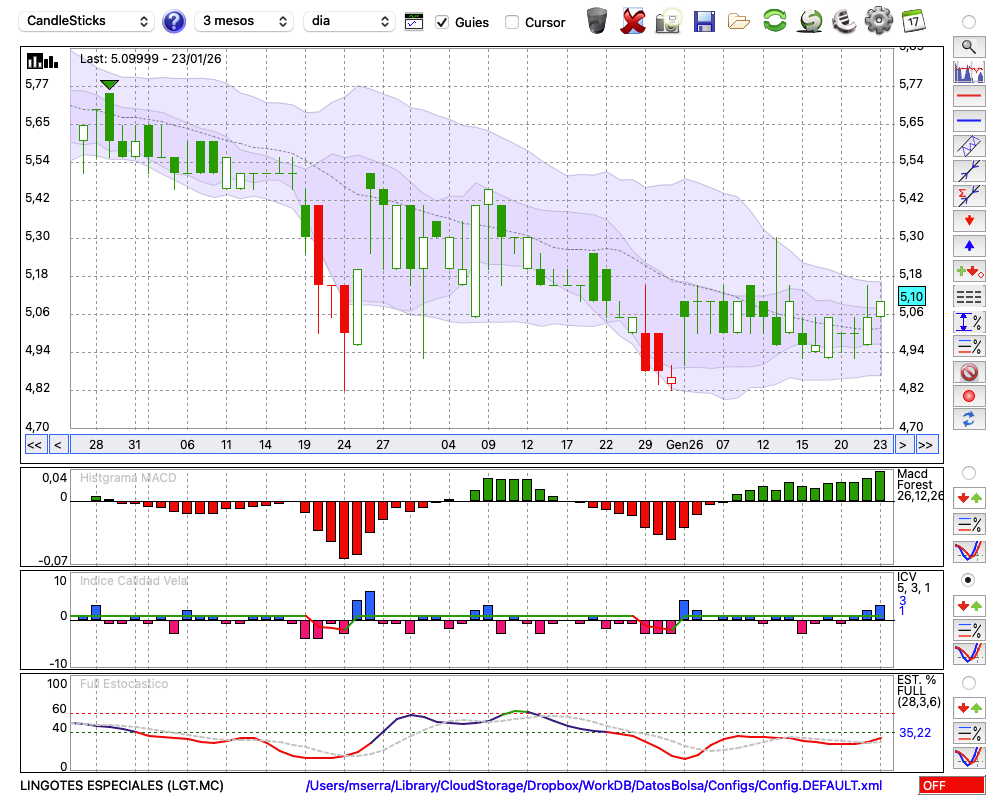
Task: Add a red down arrow marker
Action: (x=969, y=221)
